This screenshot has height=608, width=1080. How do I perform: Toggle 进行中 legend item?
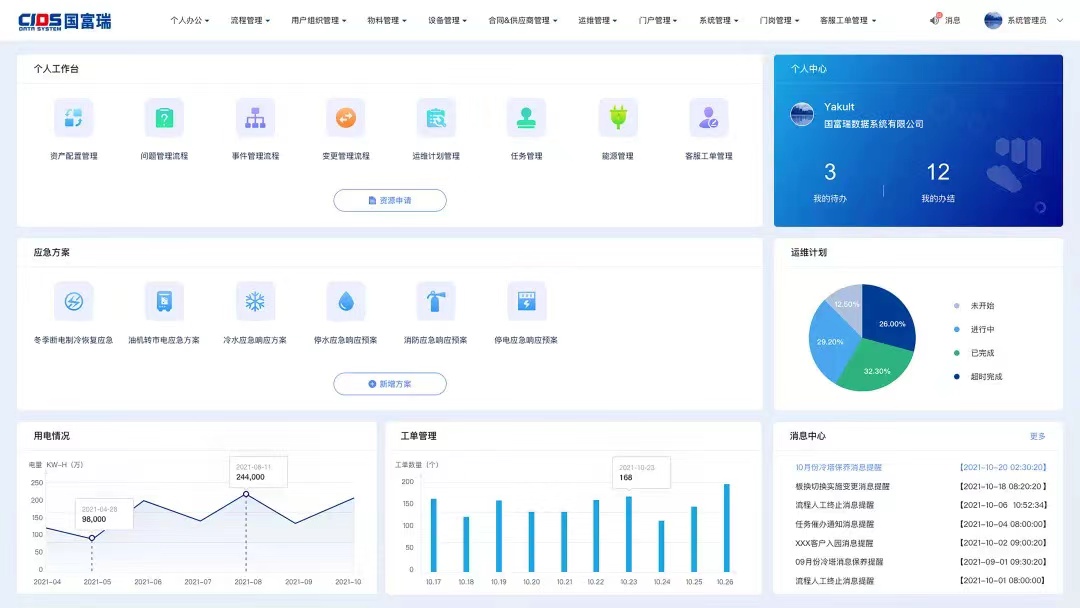(975, 329)
